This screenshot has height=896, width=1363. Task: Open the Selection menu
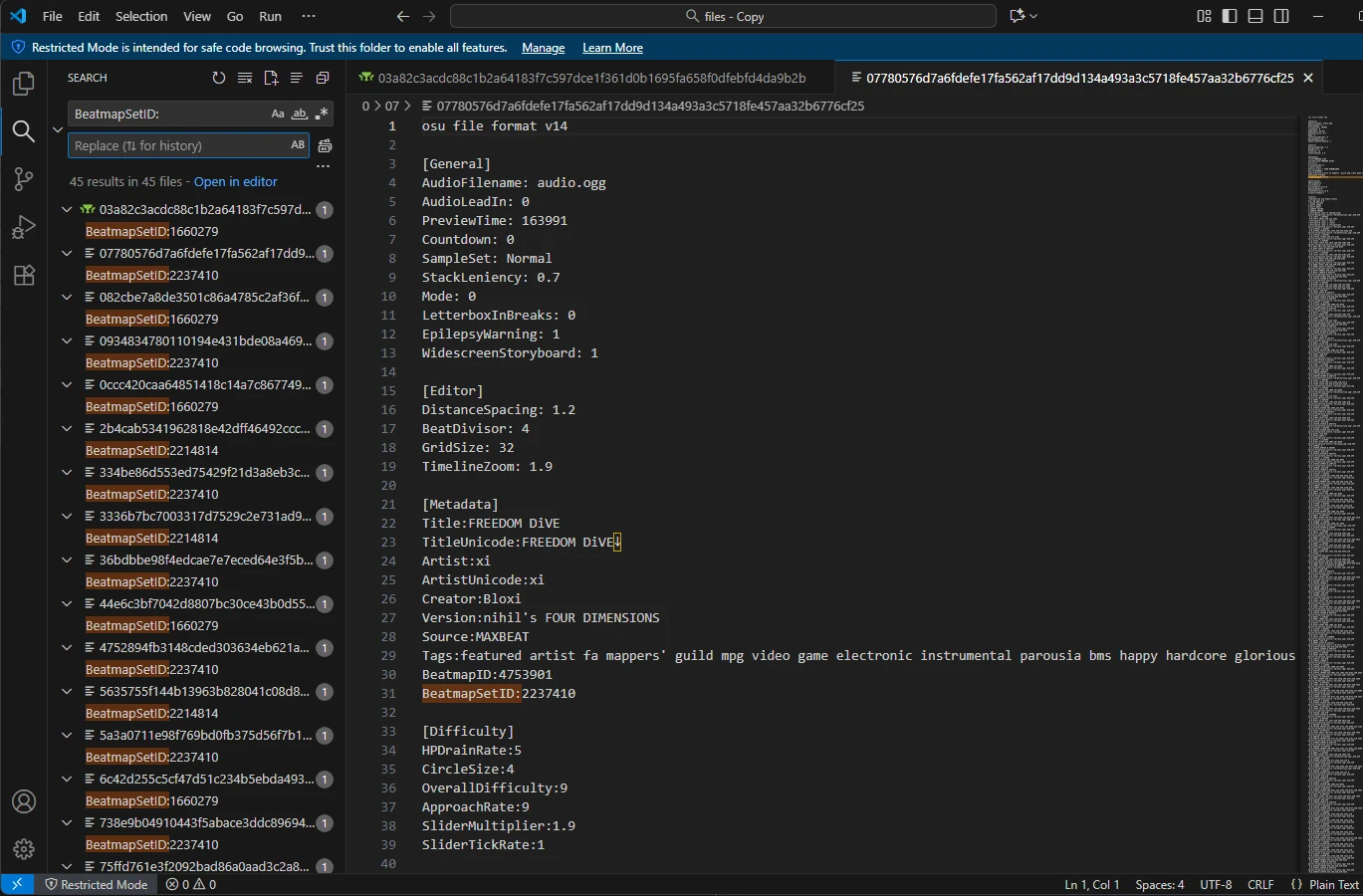141,16
